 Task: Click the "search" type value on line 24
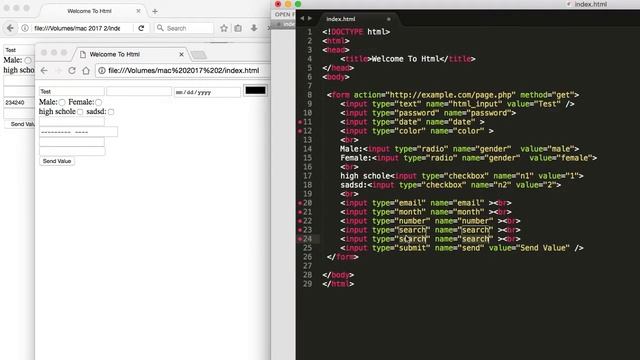(x=412, y=239)
